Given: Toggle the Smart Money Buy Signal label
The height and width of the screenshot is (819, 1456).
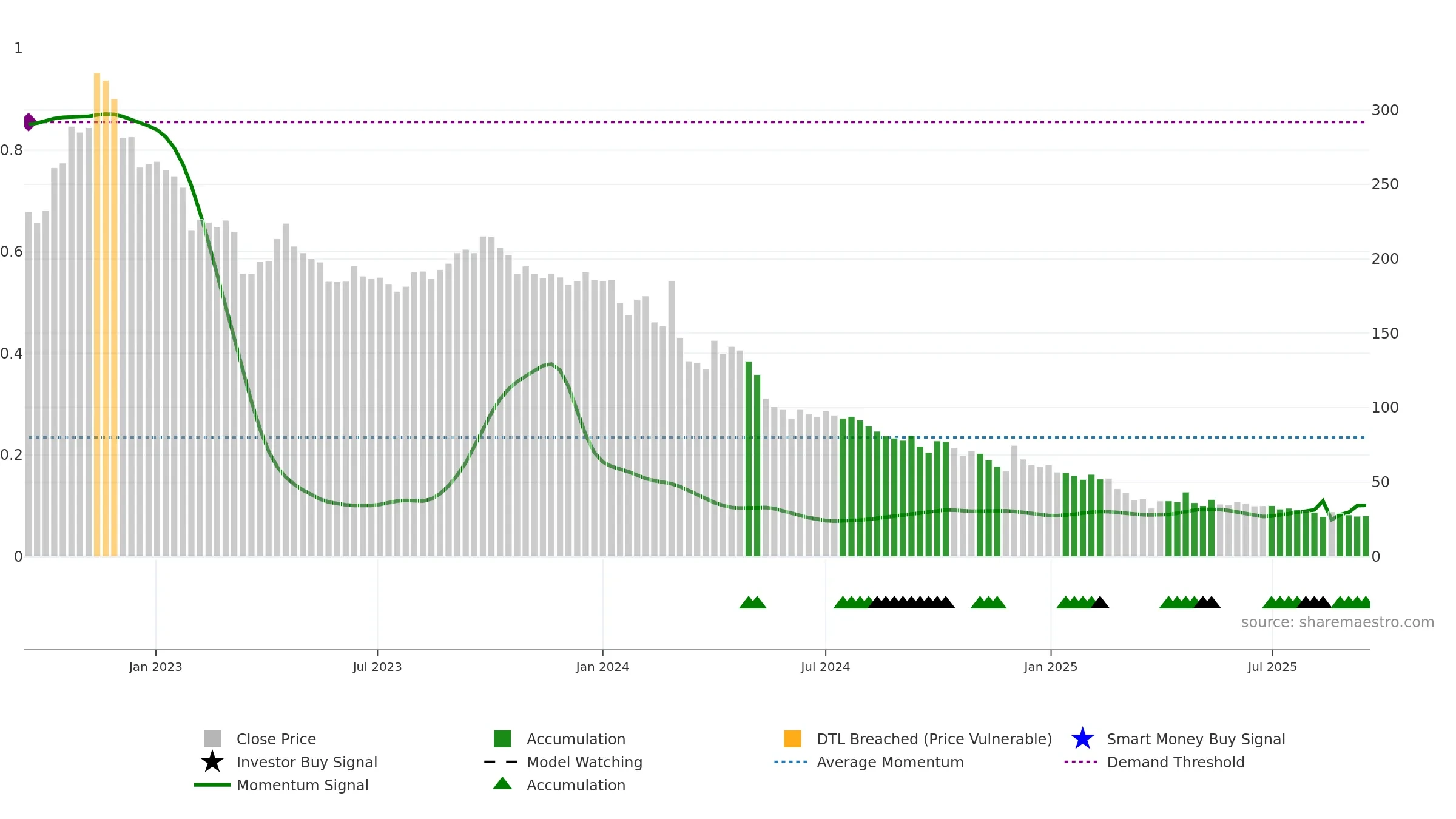Looking at the screenshot, I should tap(1196, 739).
